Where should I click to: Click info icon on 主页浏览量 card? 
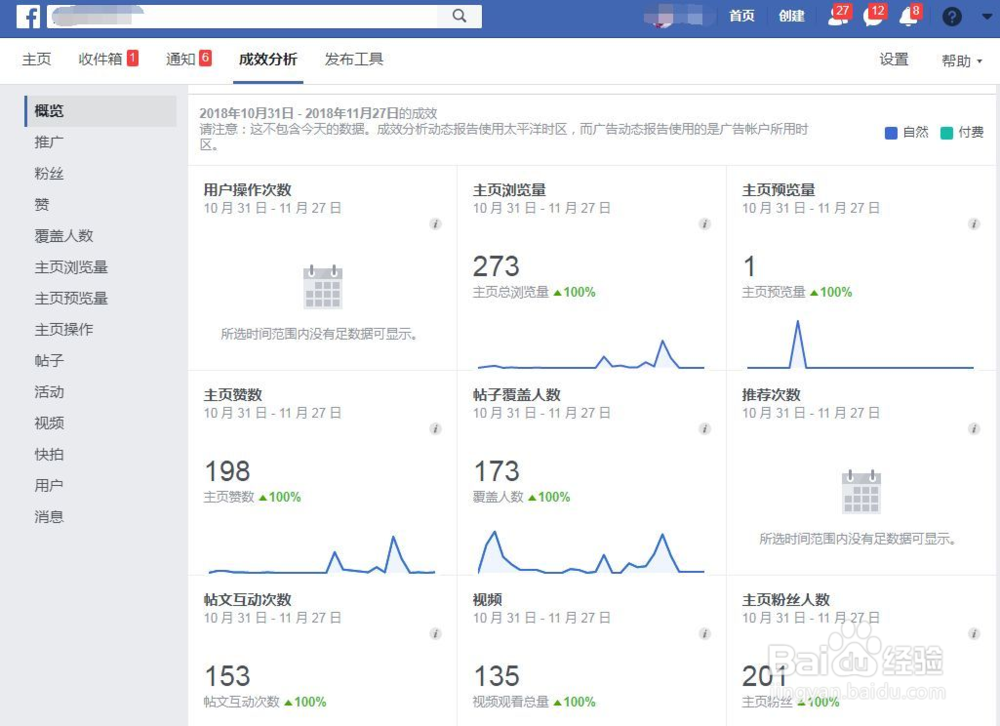705,224
